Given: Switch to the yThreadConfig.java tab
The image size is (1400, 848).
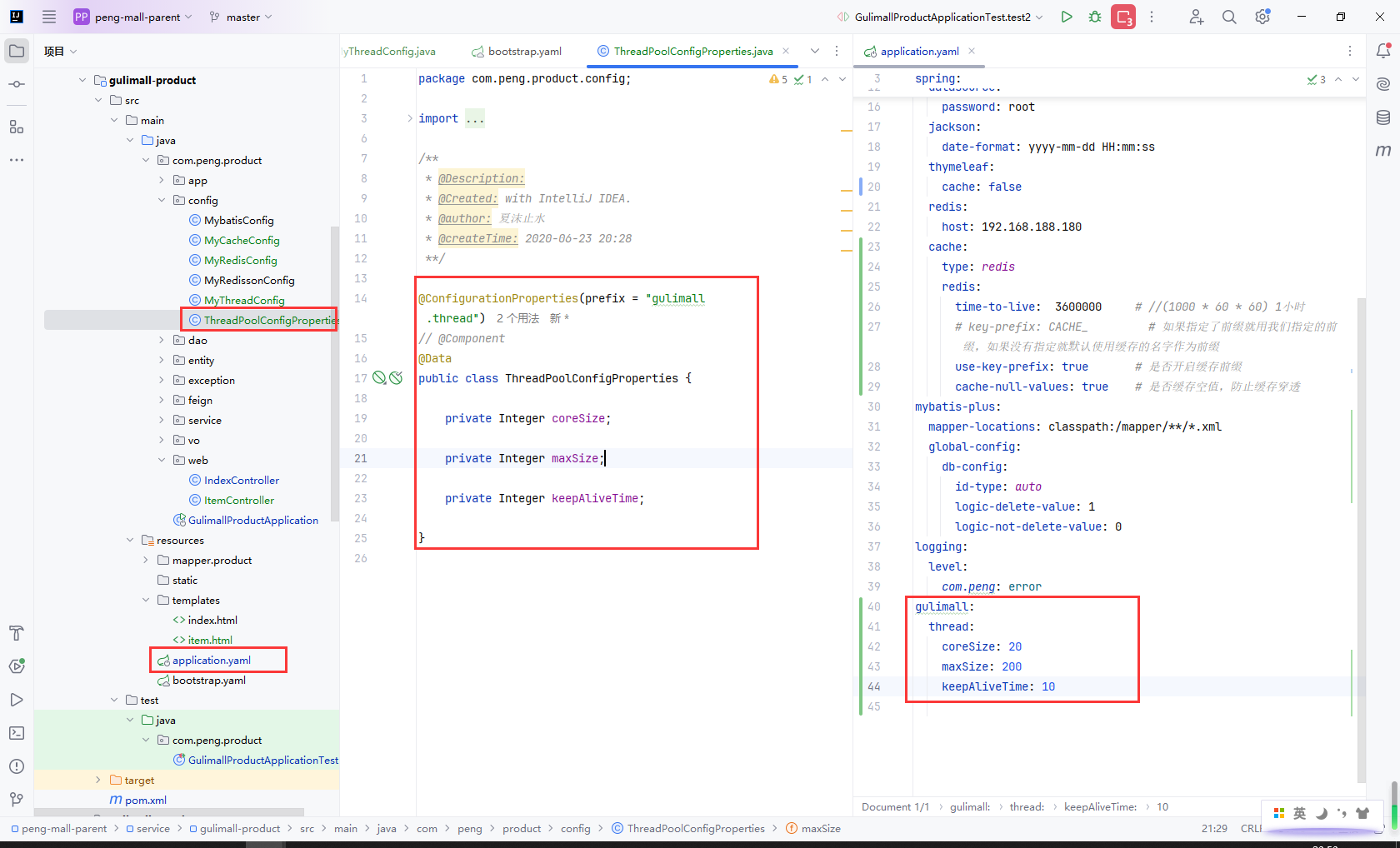Looking at the screenshot, I should (389, 51).
